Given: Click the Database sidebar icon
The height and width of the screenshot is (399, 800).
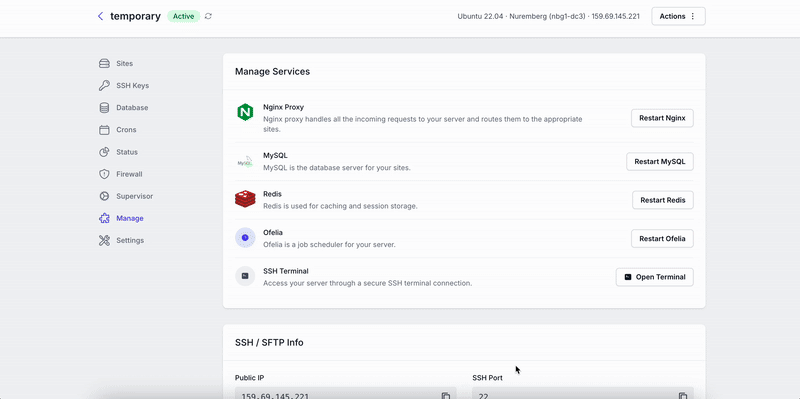Looking at the screenshot, I should (104, 108).
